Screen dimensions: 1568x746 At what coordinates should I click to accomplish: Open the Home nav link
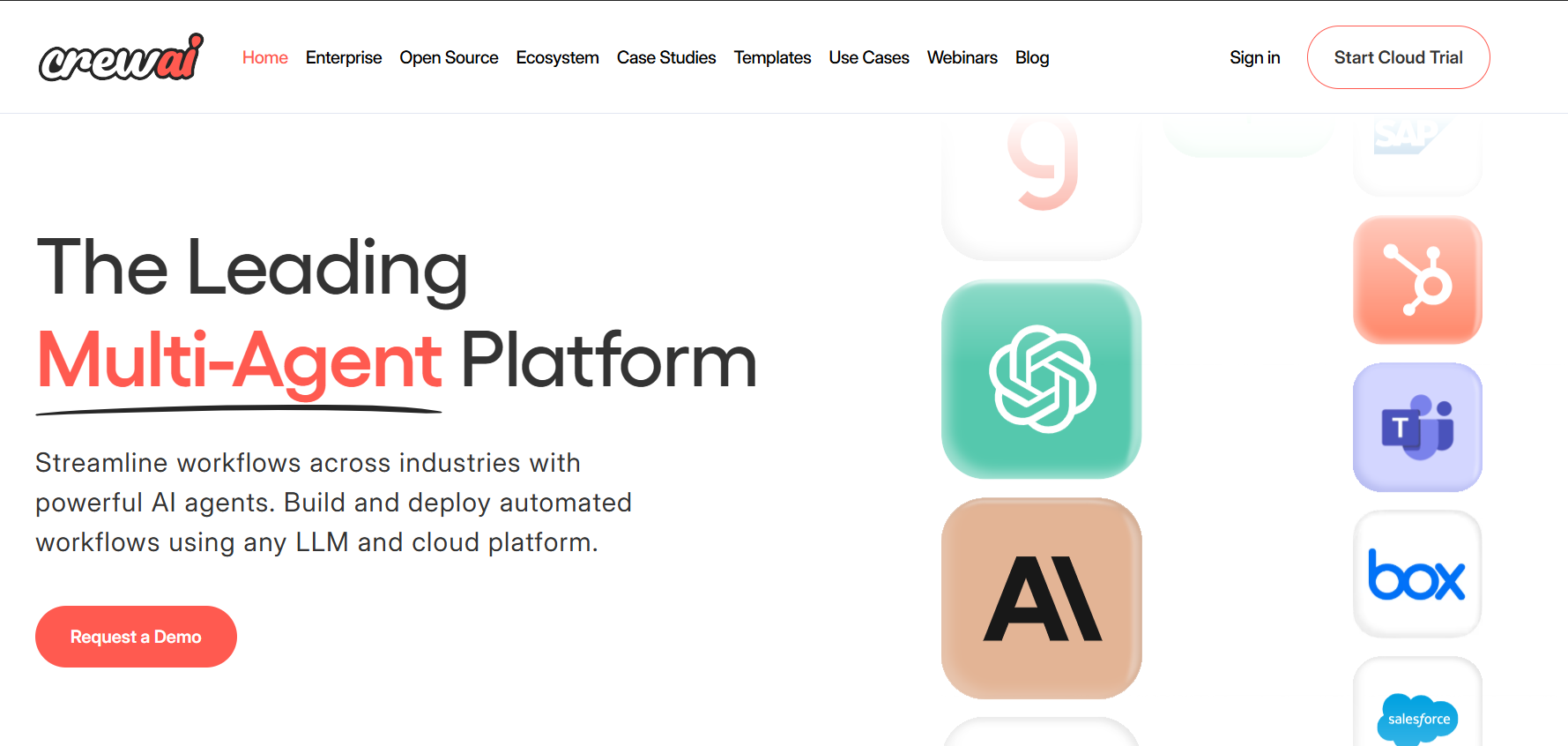265,57
